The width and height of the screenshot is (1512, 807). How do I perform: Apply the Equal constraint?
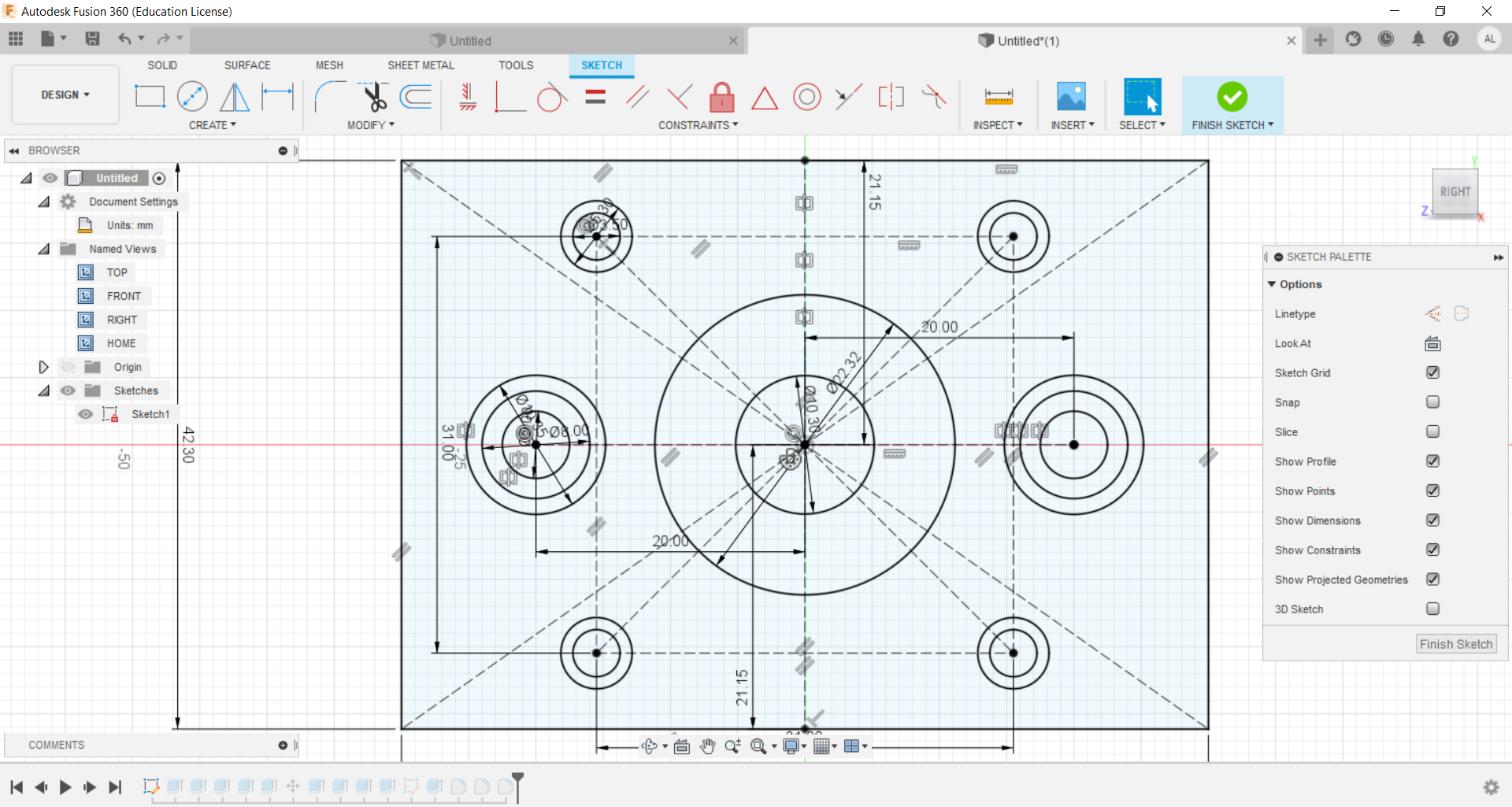[x=595, y=97]
